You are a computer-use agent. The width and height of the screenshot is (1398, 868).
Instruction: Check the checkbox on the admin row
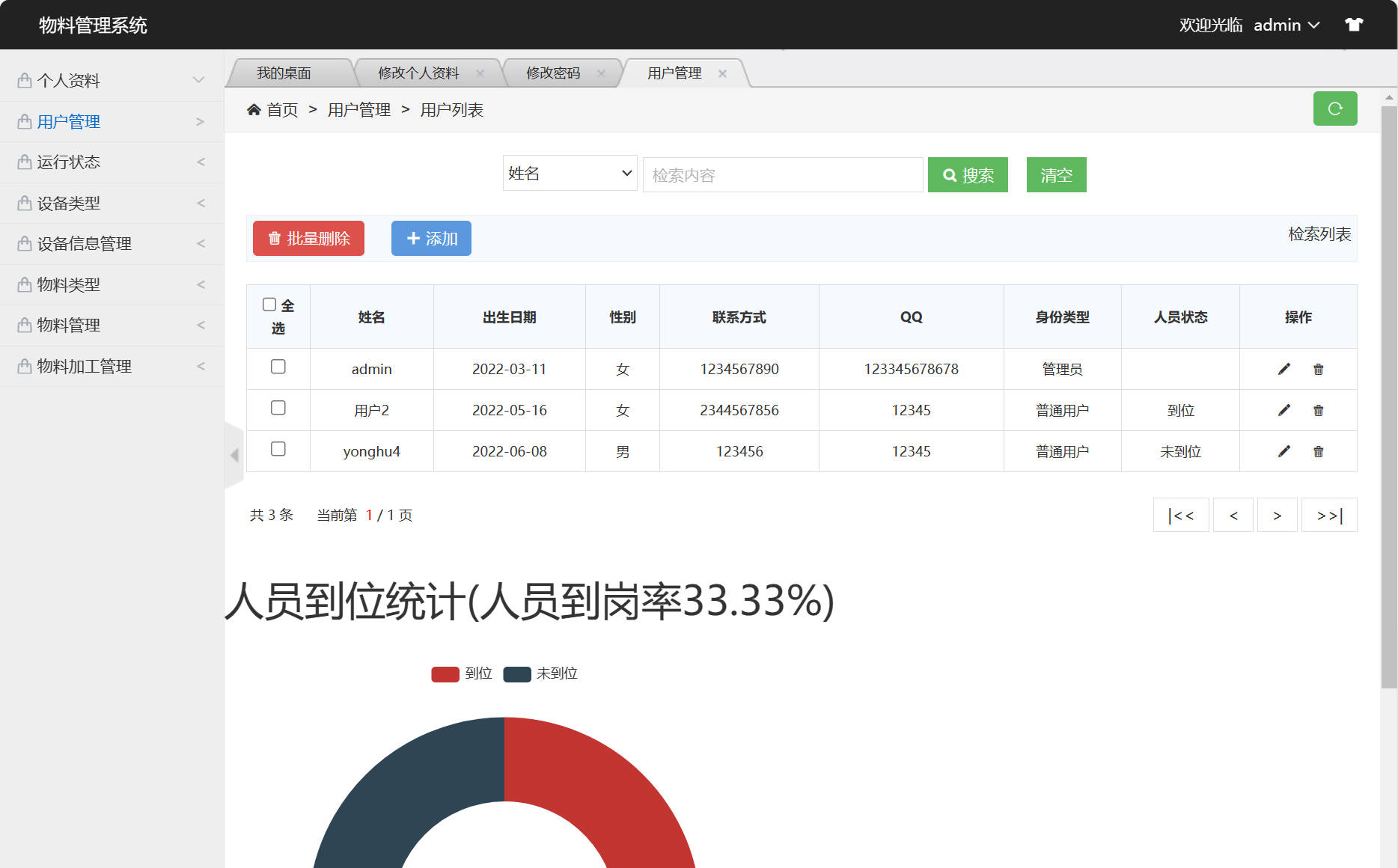point(278,367)
